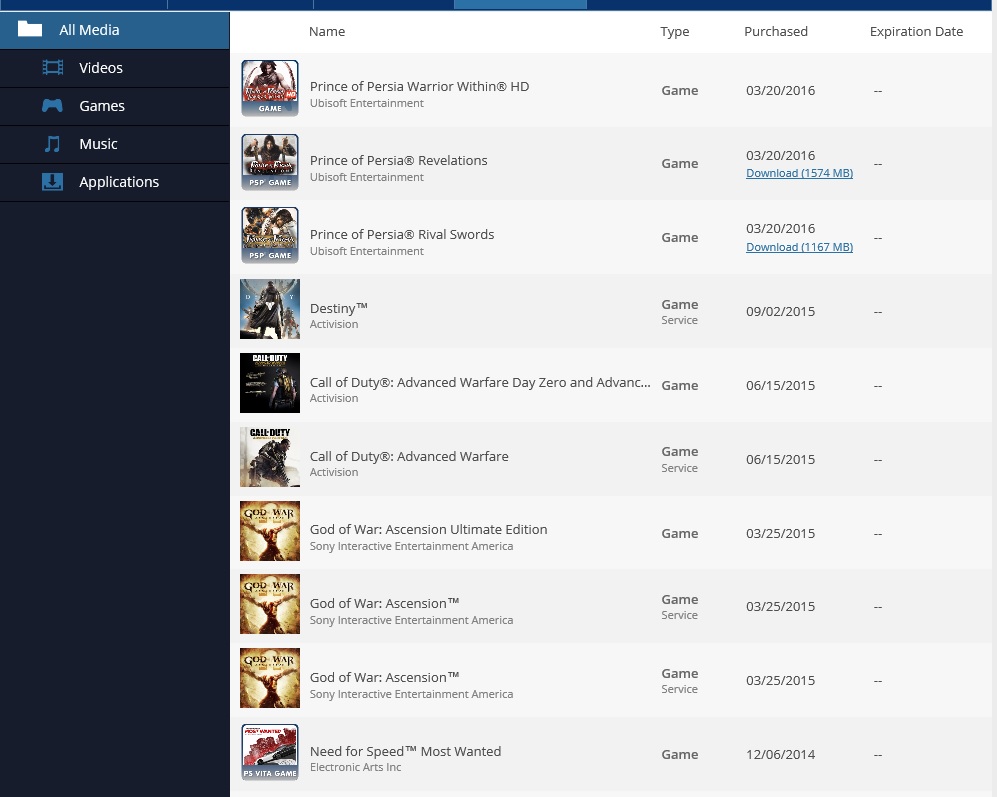The image size is (997, 797).
Task: Select the title "Destiny™"
Action: [x=338, y=308]
